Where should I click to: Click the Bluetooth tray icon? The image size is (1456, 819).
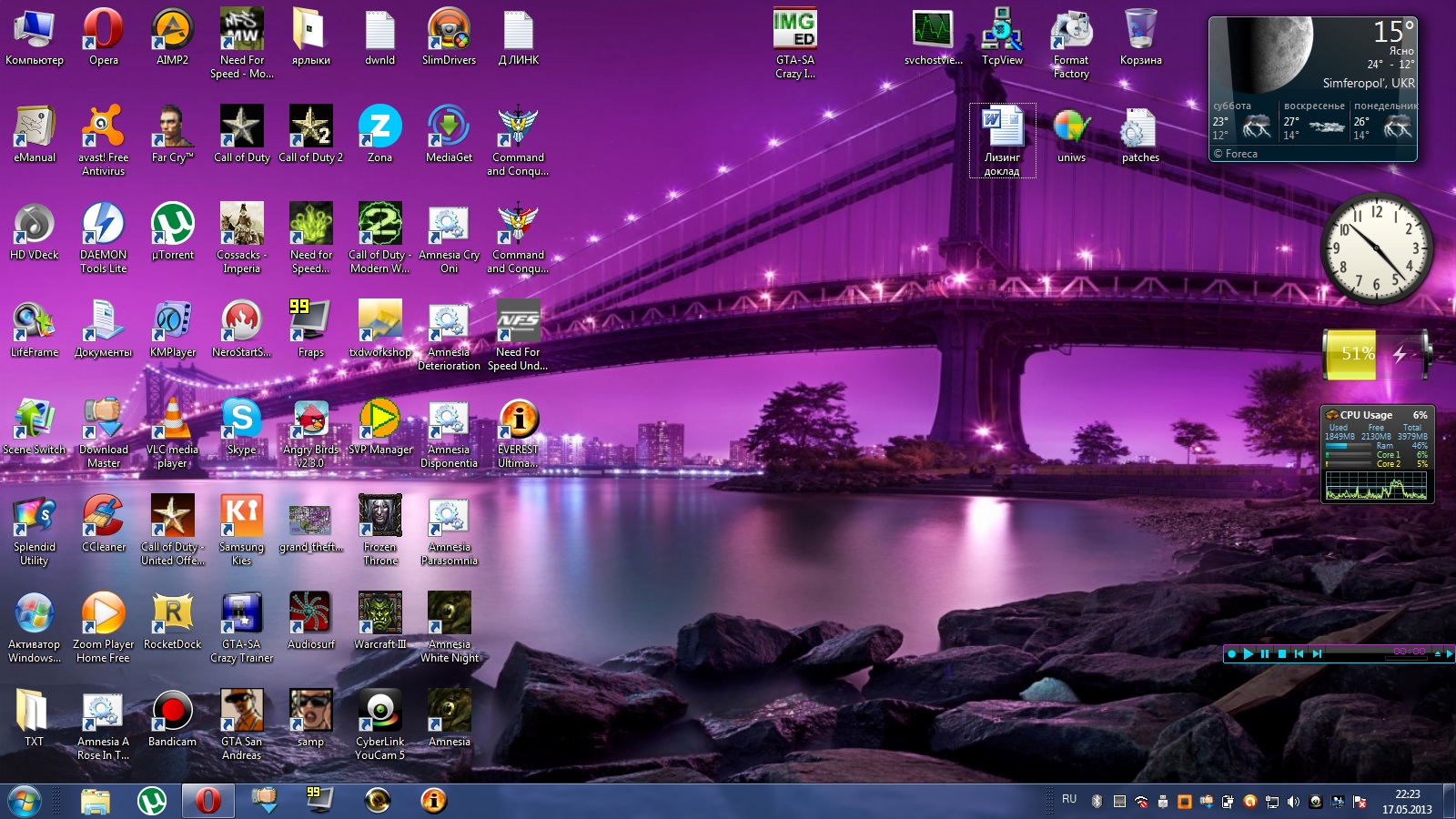coord(1097,802)
